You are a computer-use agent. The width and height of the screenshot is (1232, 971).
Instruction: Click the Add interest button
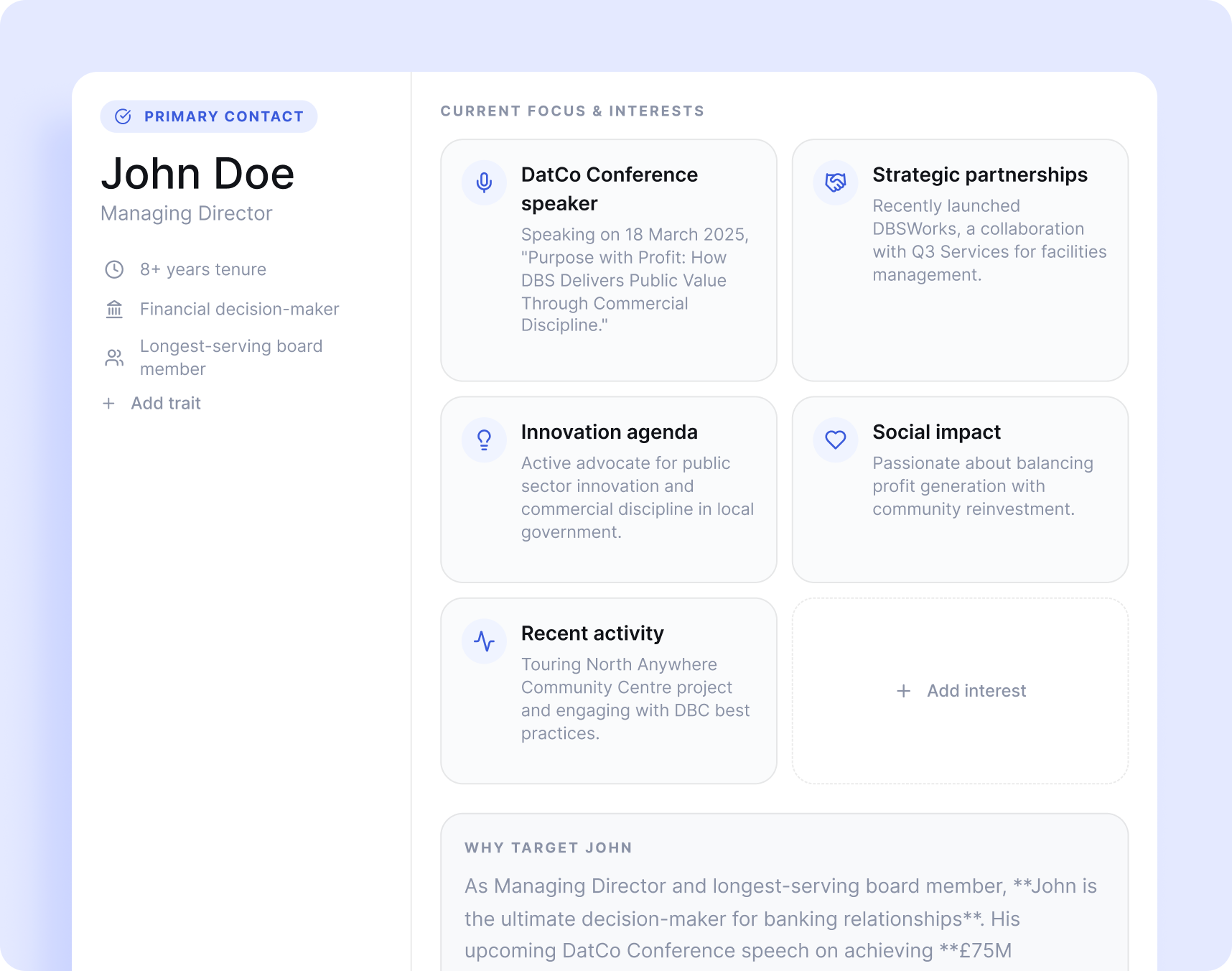click(x=961, y=691)
